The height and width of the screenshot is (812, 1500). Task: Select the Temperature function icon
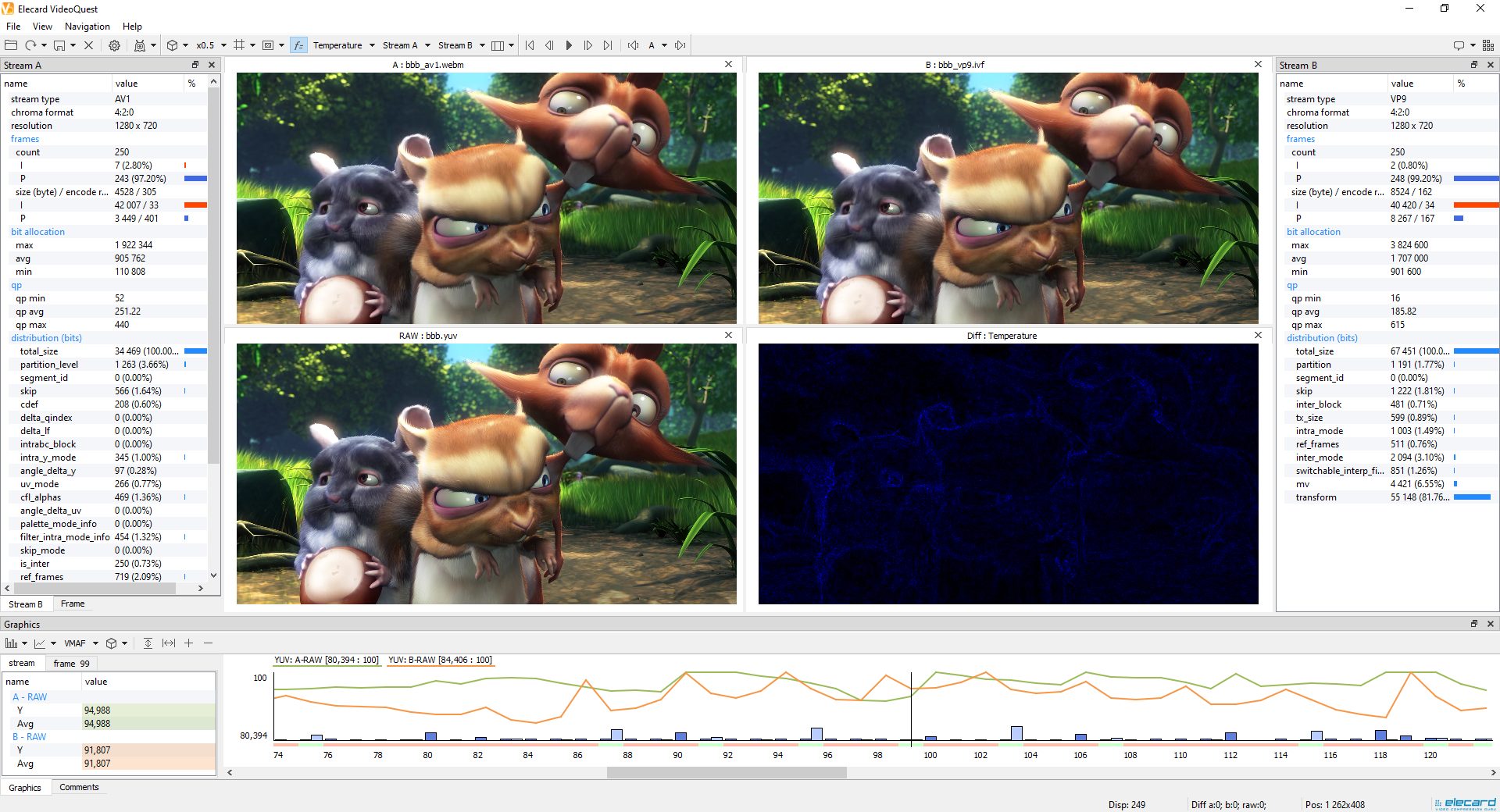[x=298, y=45]
